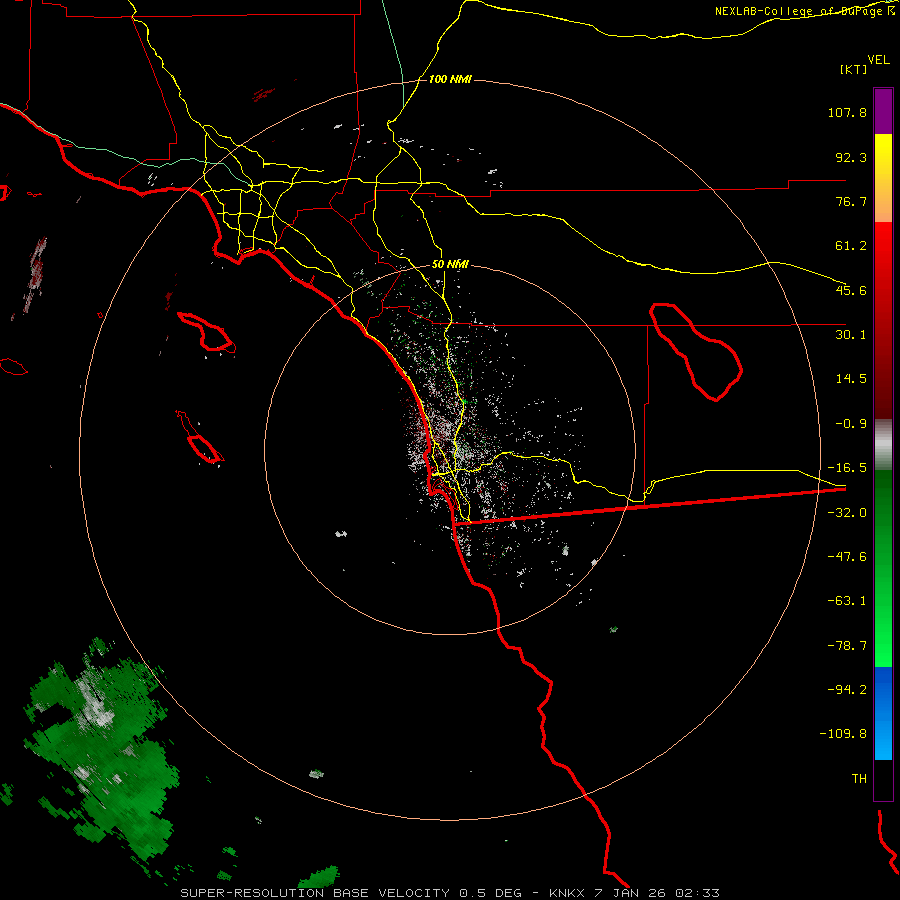Click the 14.5 velocity scale value

(851, 379)
